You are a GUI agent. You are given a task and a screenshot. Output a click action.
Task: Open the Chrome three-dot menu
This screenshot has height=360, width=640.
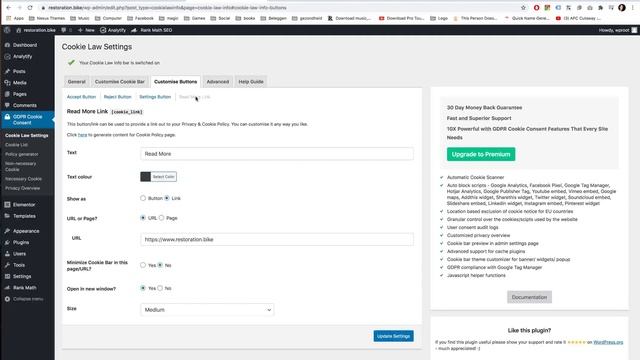point(633,8)
